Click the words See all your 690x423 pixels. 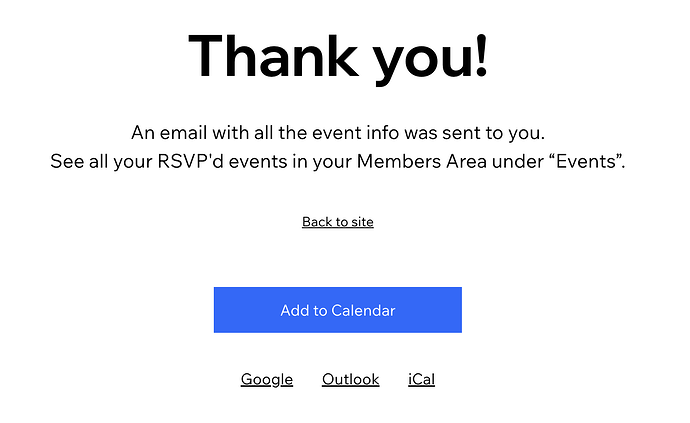click(x=101, y=162)
